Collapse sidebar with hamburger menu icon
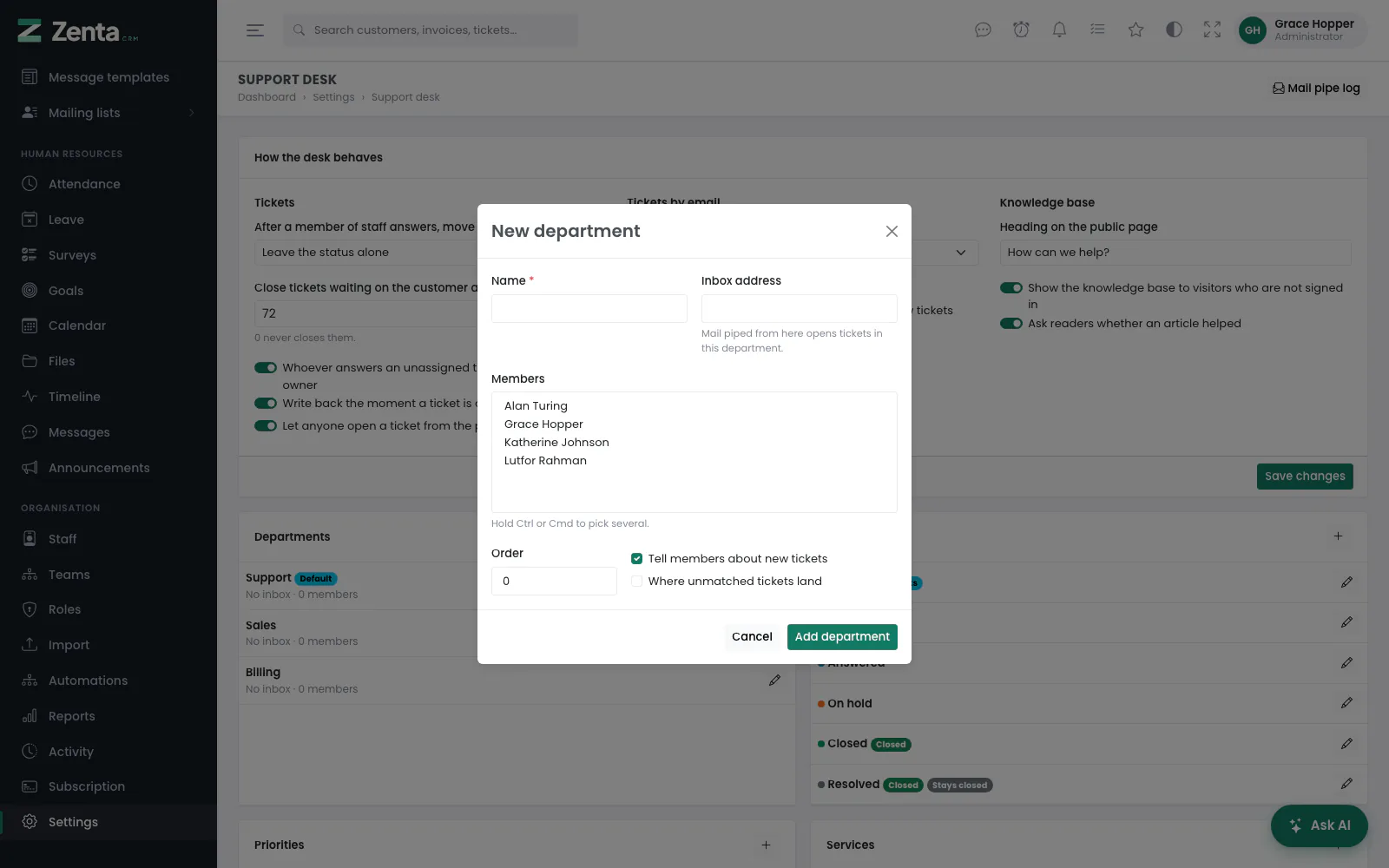The height and width of the screenshot is (868, 1389). coord(254,30)
